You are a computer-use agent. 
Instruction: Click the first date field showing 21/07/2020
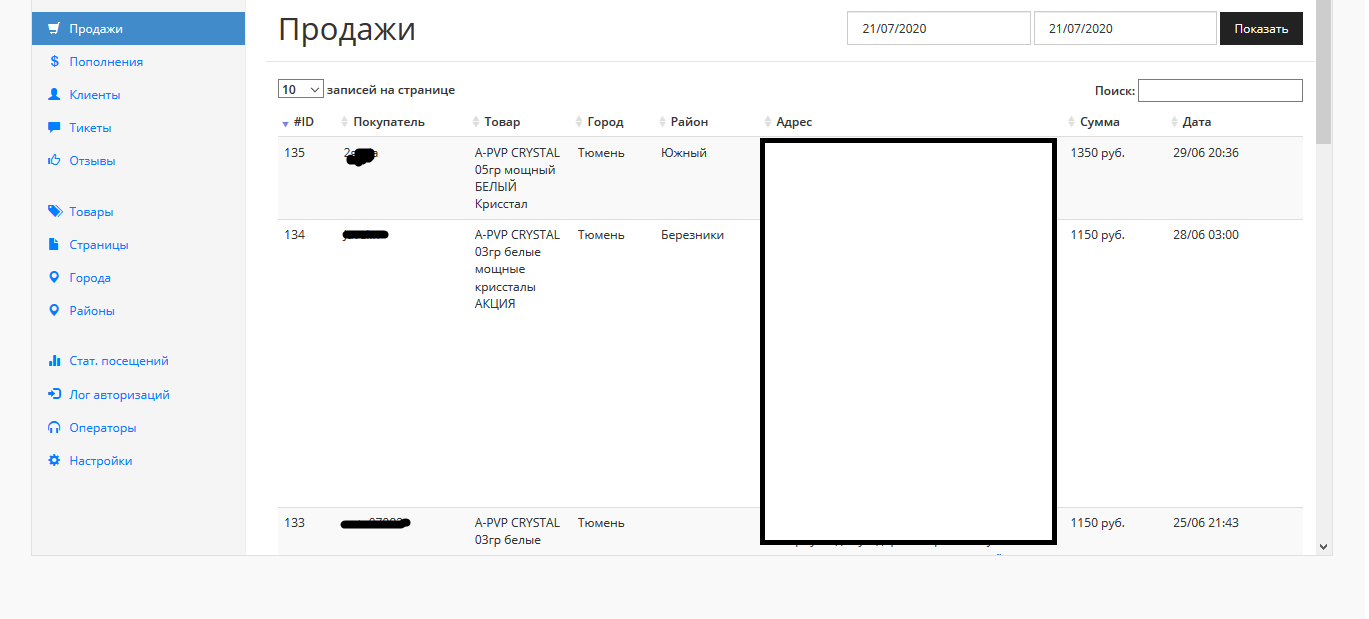click(x=938, y=29)
